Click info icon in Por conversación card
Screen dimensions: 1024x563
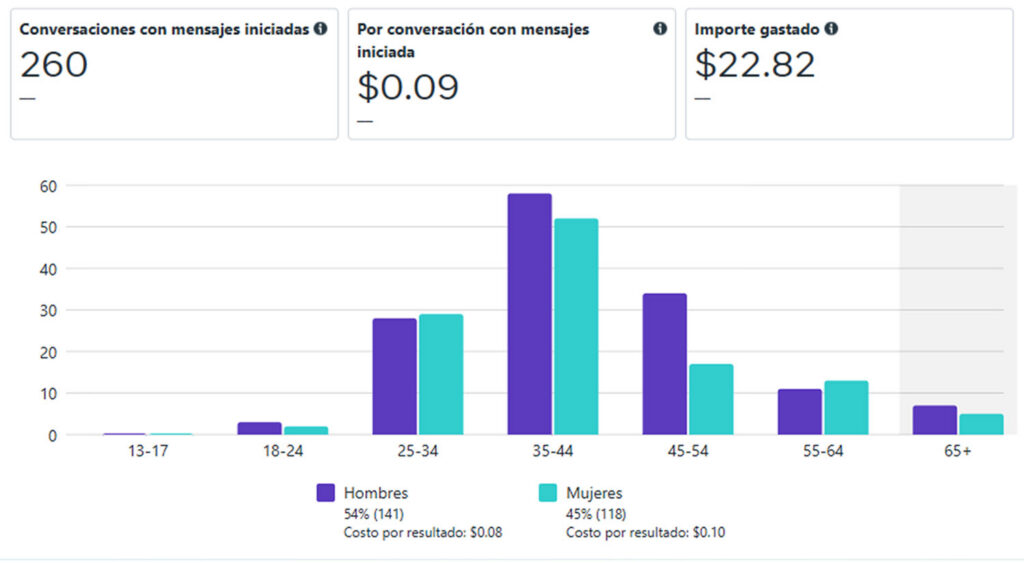click(x=660, y=29)
